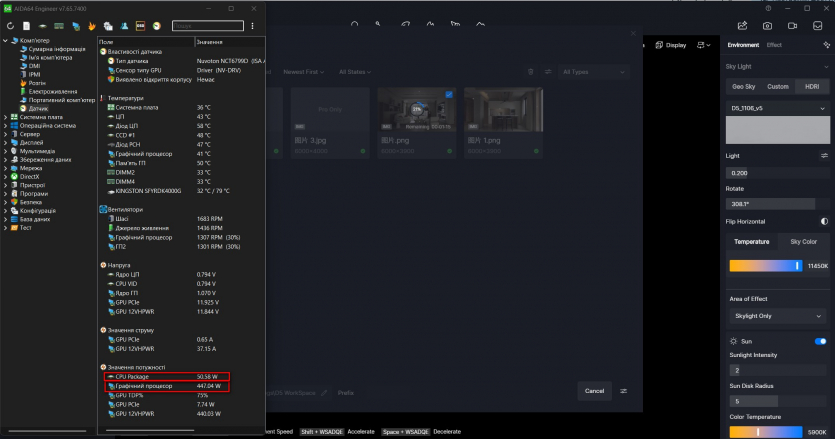Click the sky Temperature gradient slider
The width and height of the screenshot is (835, 439).
767,266
